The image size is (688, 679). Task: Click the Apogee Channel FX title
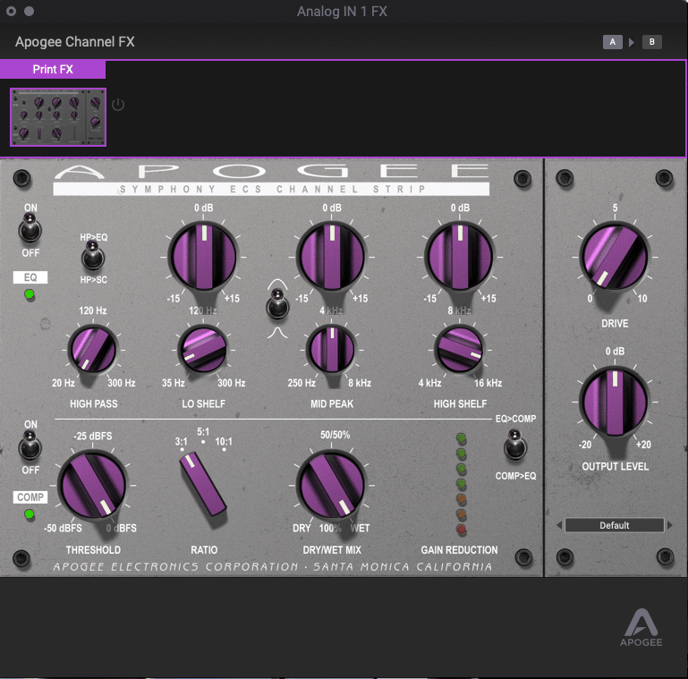(75, 42)
